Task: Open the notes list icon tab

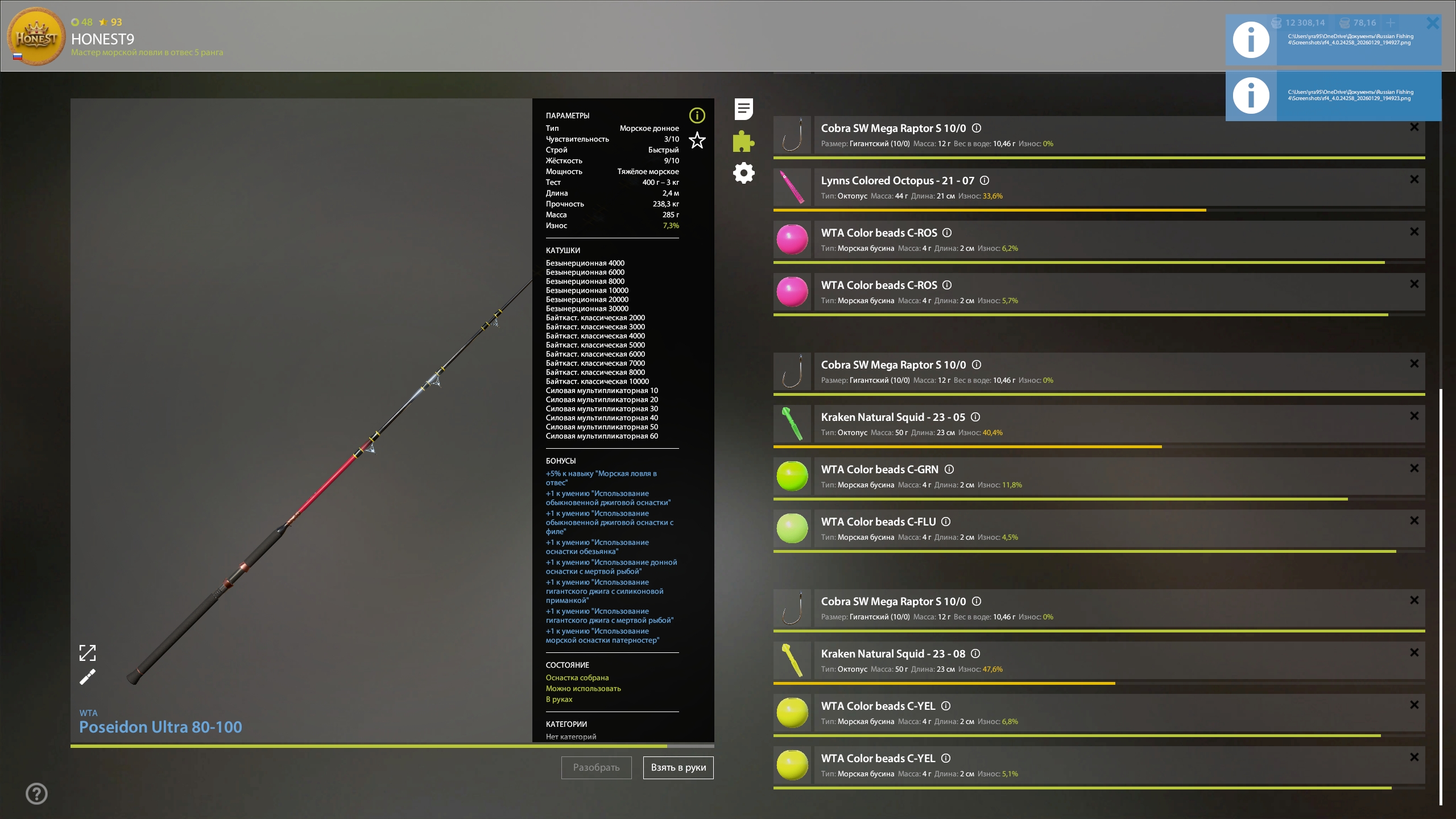Action: 743,109
